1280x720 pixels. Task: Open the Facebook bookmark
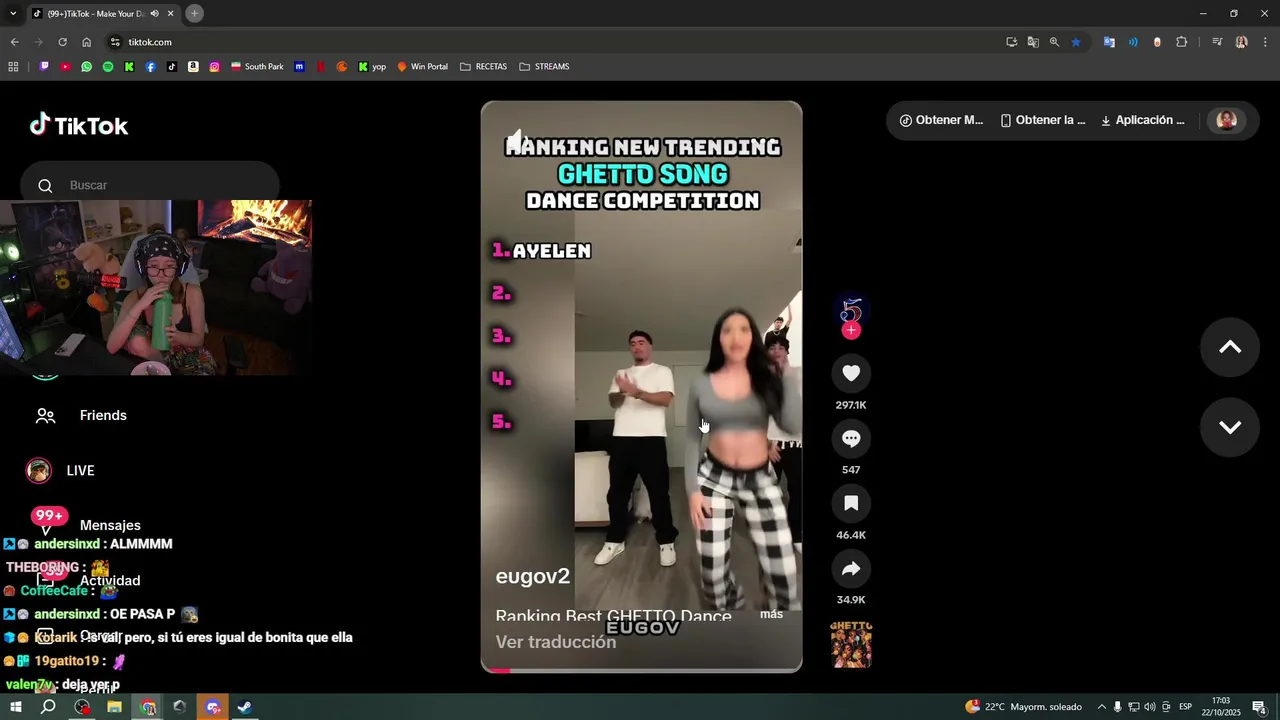click(x=151, y=67)
